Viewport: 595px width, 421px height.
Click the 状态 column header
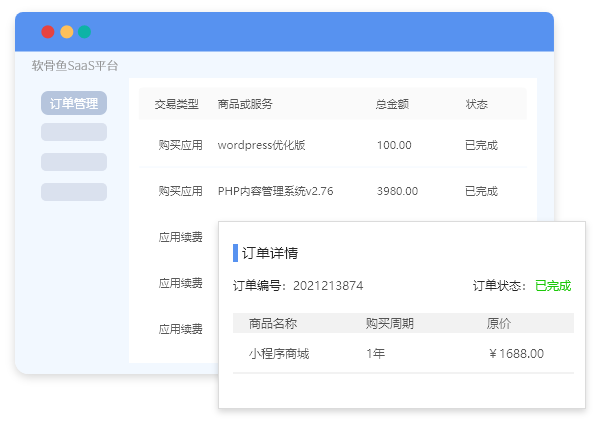[x=477, y=104]
